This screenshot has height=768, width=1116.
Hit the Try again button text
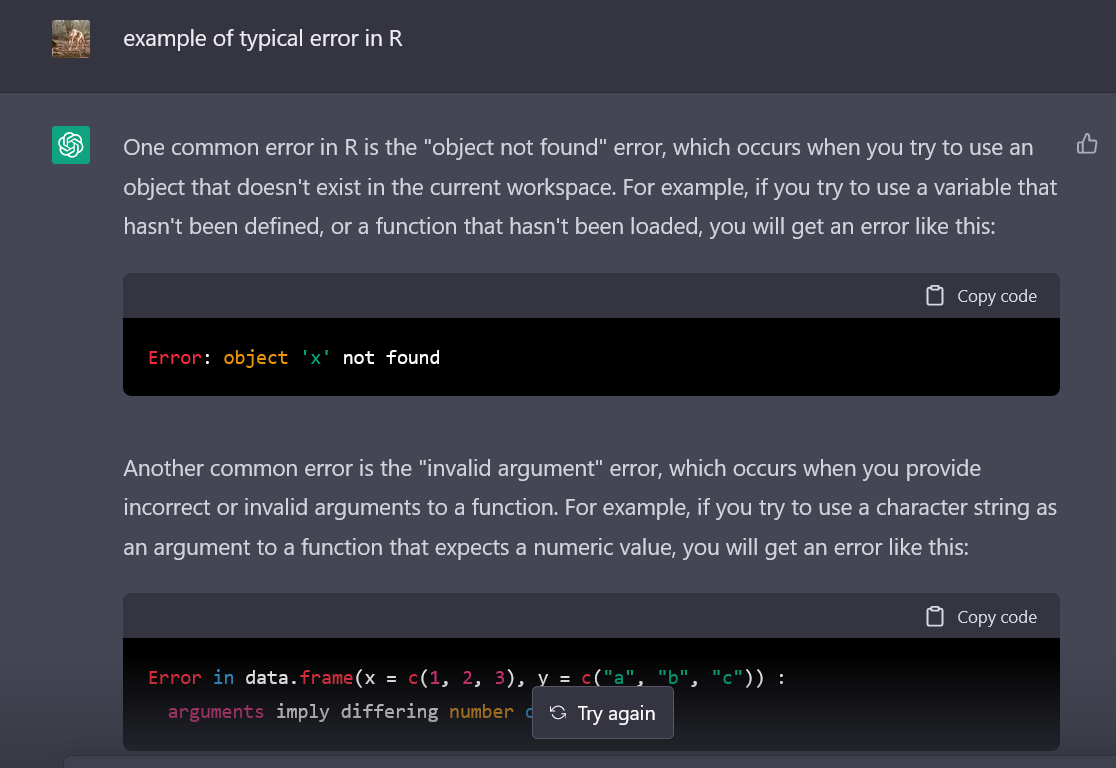pos(616,713)
